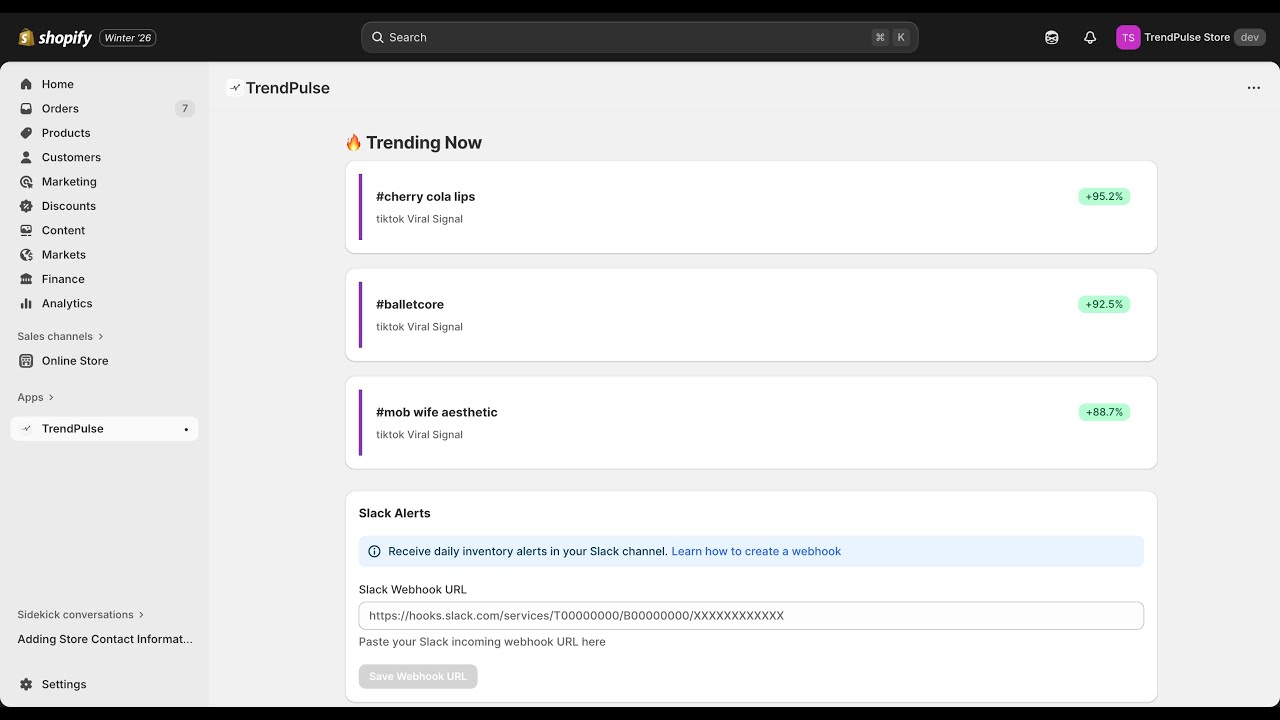Click the Orders count badge 7
This screenshot has width=1280, height=720.
click(x=184, y=108)
